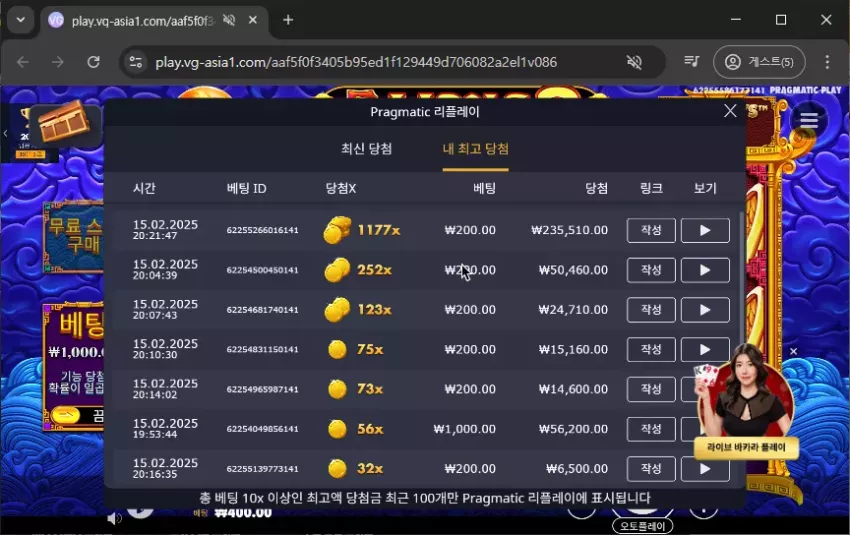Switch to 최신 당첨 tab

click(x=366, y=149)
